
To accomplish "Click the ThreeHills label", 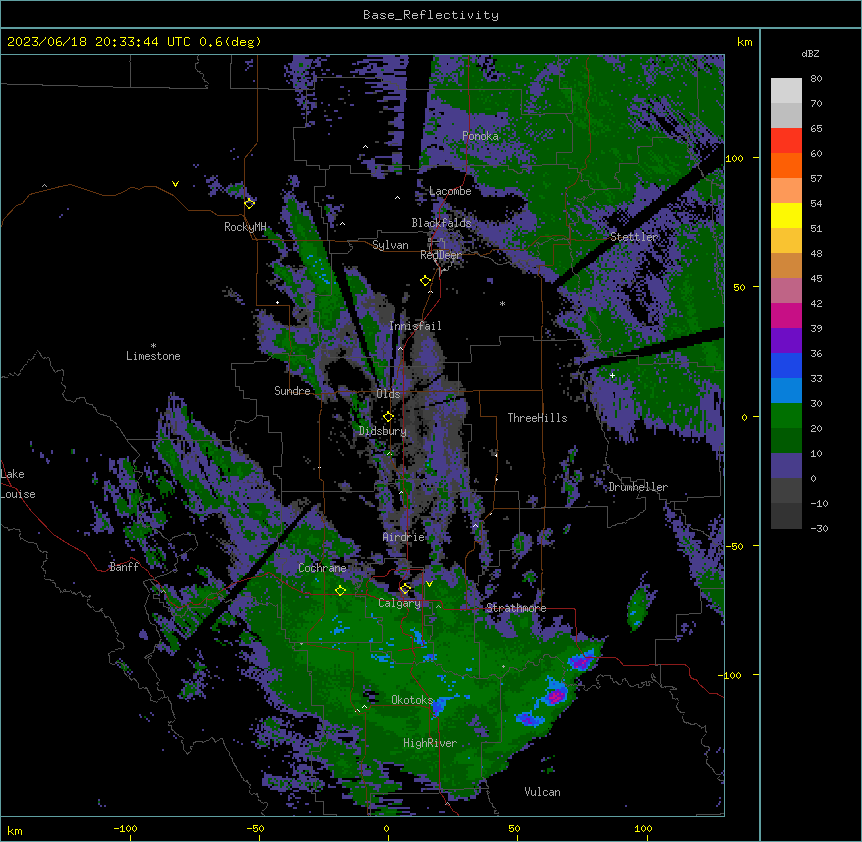I will click(x=537, y=418).
